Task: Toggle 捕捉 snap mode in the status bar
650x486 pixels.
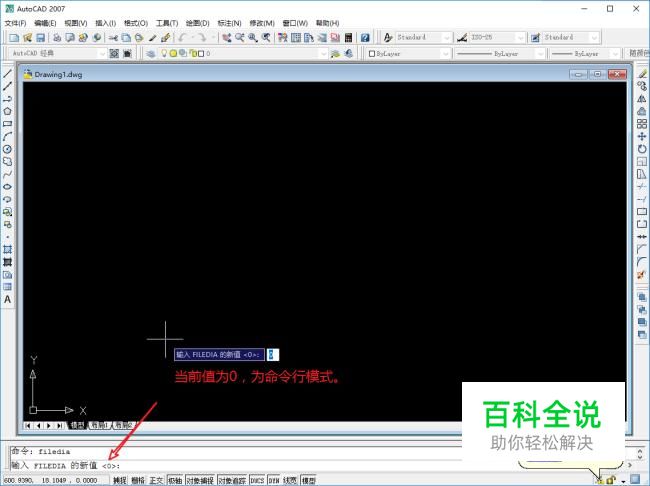Action: click(x=120, y=480)
